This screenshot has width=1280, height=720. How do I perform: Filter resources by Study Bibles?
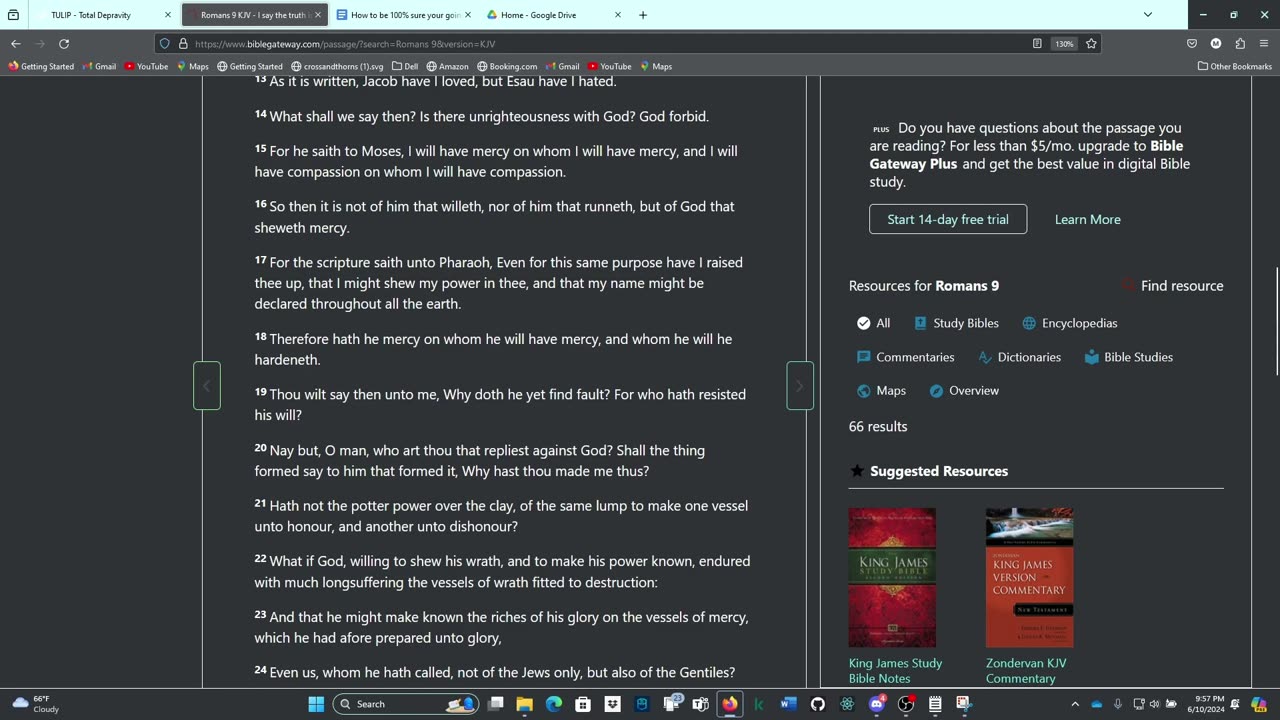click(956, 323)
